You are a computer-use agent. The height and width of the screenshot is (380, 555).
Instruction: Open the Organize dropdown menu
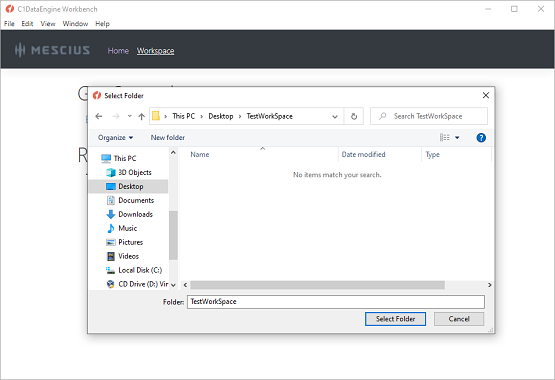click(115, 138)
